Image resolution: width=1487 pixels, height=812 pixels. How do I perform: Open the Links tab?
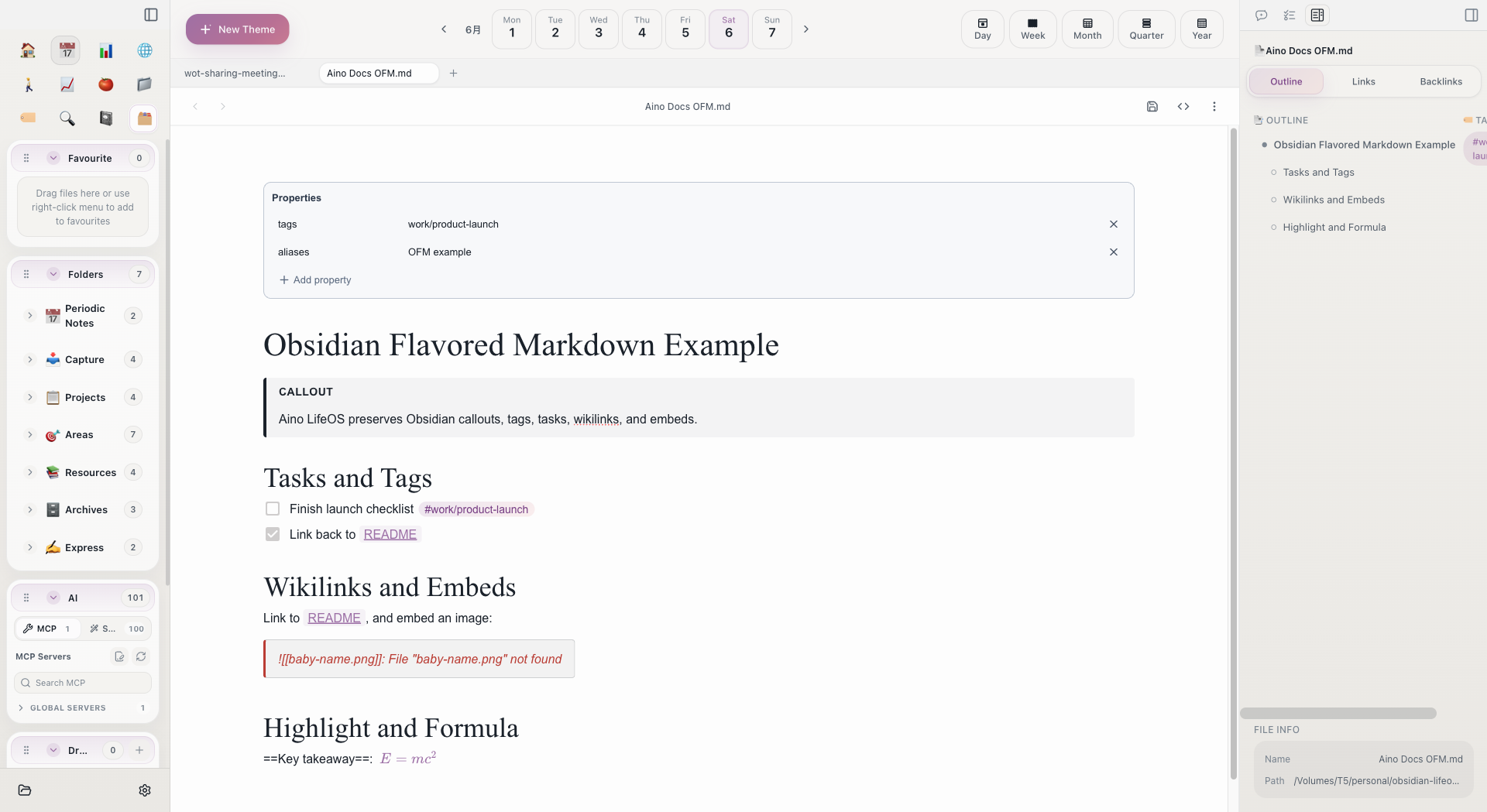(x=1363, y=81)
